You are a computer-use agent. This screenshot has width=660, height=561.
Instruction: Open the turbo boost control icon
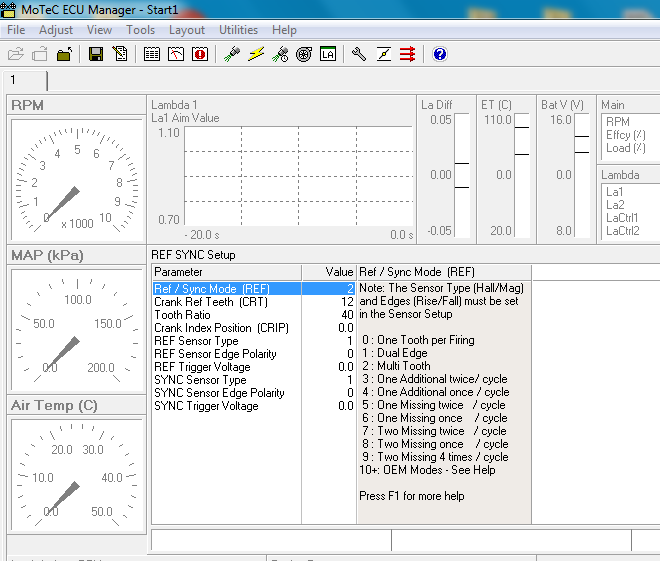click(304, 54)
